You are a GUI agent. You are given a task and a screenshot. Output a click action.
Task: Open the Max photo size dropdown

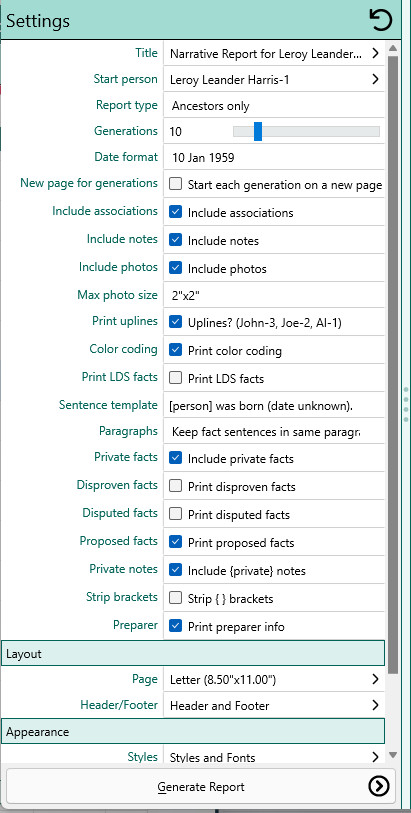coord(274,296)
